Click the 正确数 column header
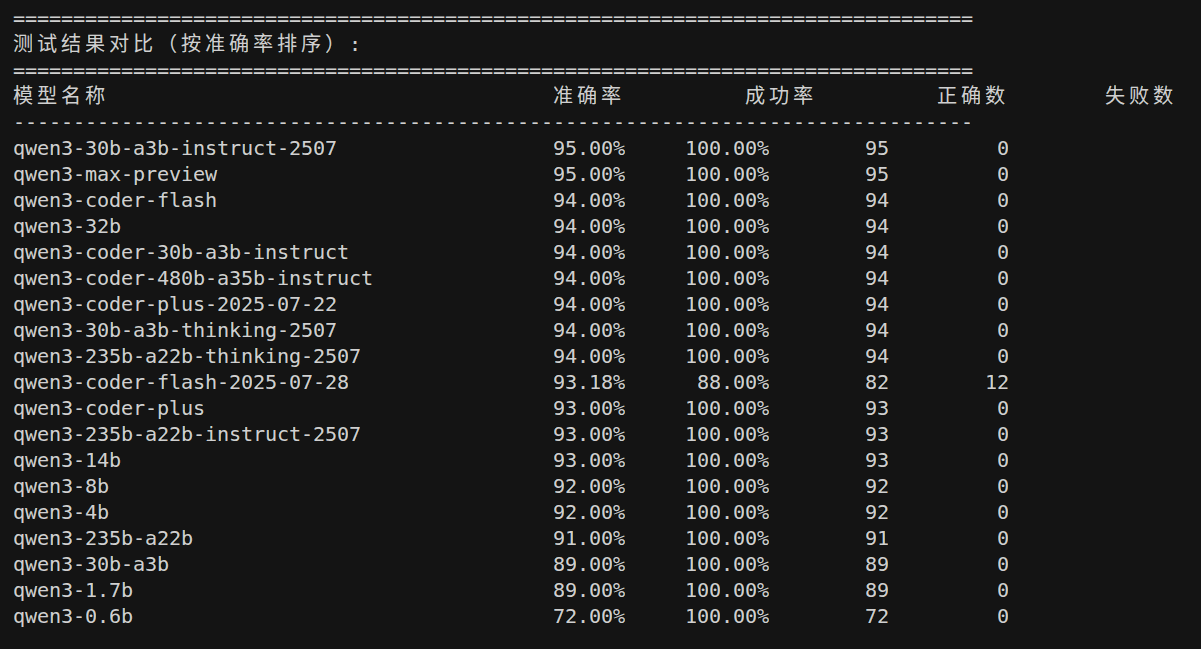 pos(971,95)
